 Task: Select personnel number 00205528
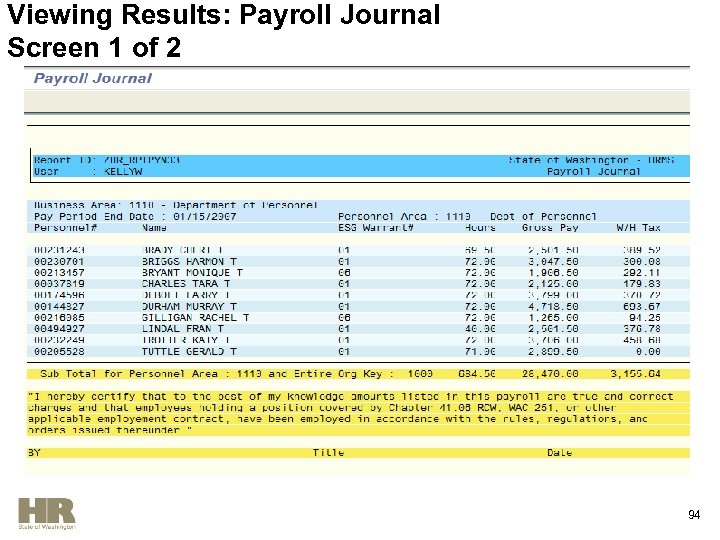click(59, 352)
